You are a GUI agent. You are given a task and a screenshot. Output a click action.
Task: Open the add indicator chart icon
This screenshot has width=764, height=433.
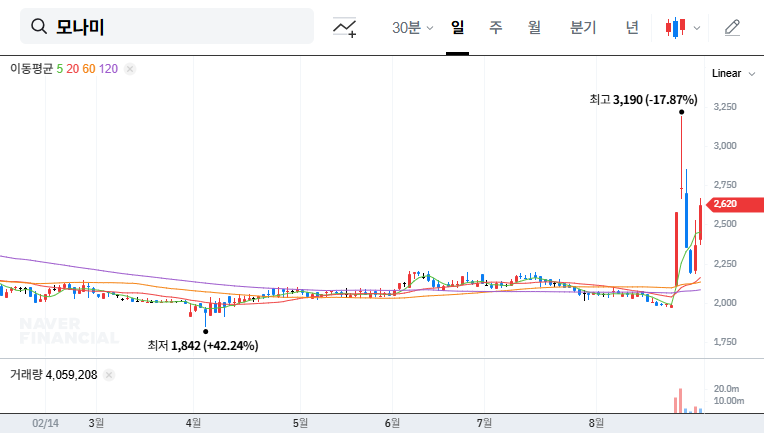point(344,27)
